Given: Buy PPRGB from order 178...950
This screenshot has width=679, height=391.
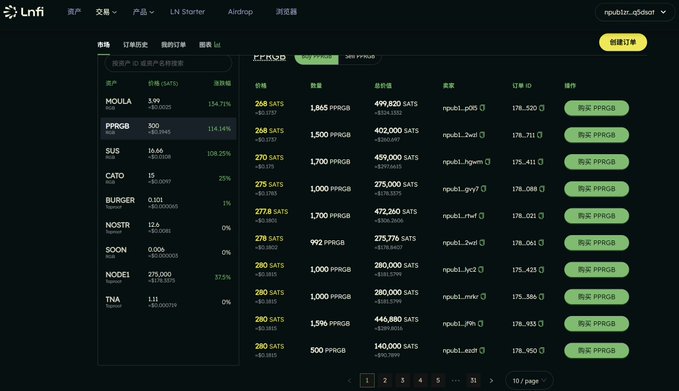Looking at the screenshot, I should coord(596,350).
